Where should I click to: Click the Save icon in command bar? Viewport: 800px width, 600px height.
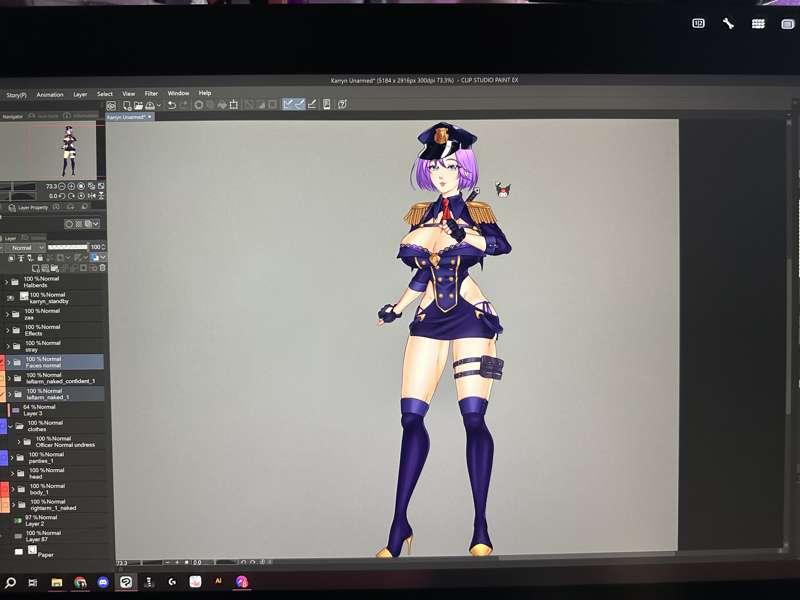(x=149, y=105)
